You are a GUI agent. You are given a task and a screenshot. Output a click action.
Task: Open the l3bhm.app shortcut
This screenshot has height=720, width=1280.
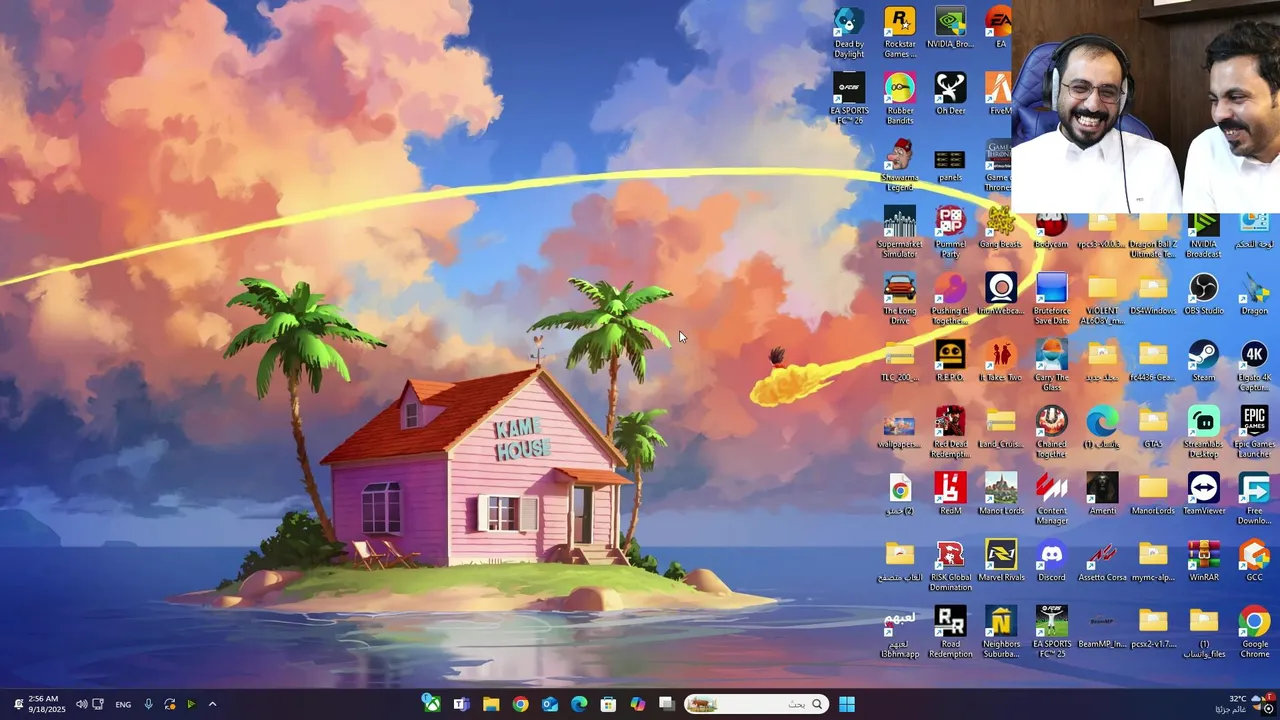coord(899,632)
